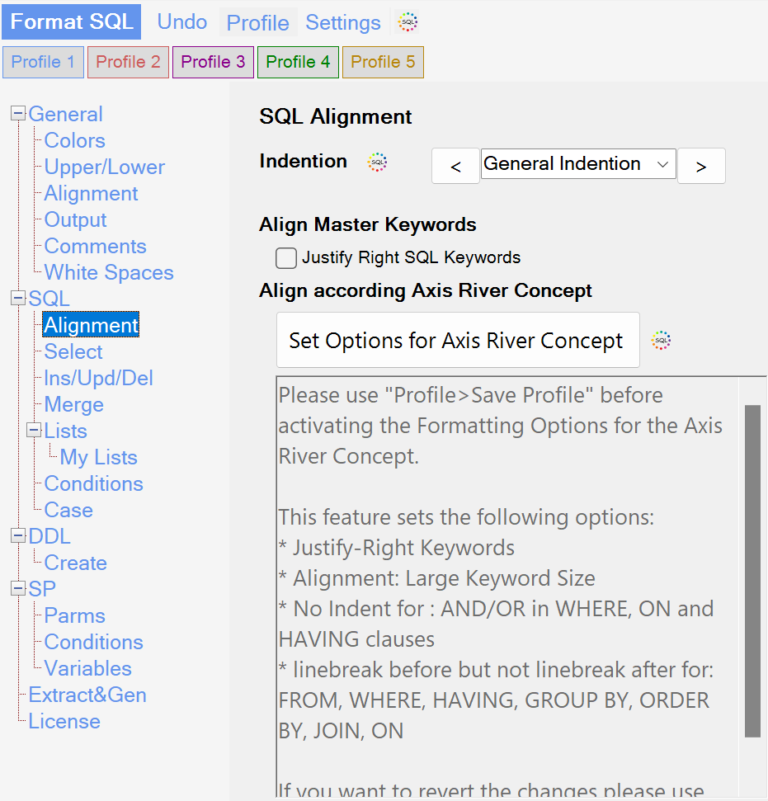This screenshot has width=768, height=801.
Task: Collapse the SP tree node
Action: pyautogui.click(x=18, y=589)
